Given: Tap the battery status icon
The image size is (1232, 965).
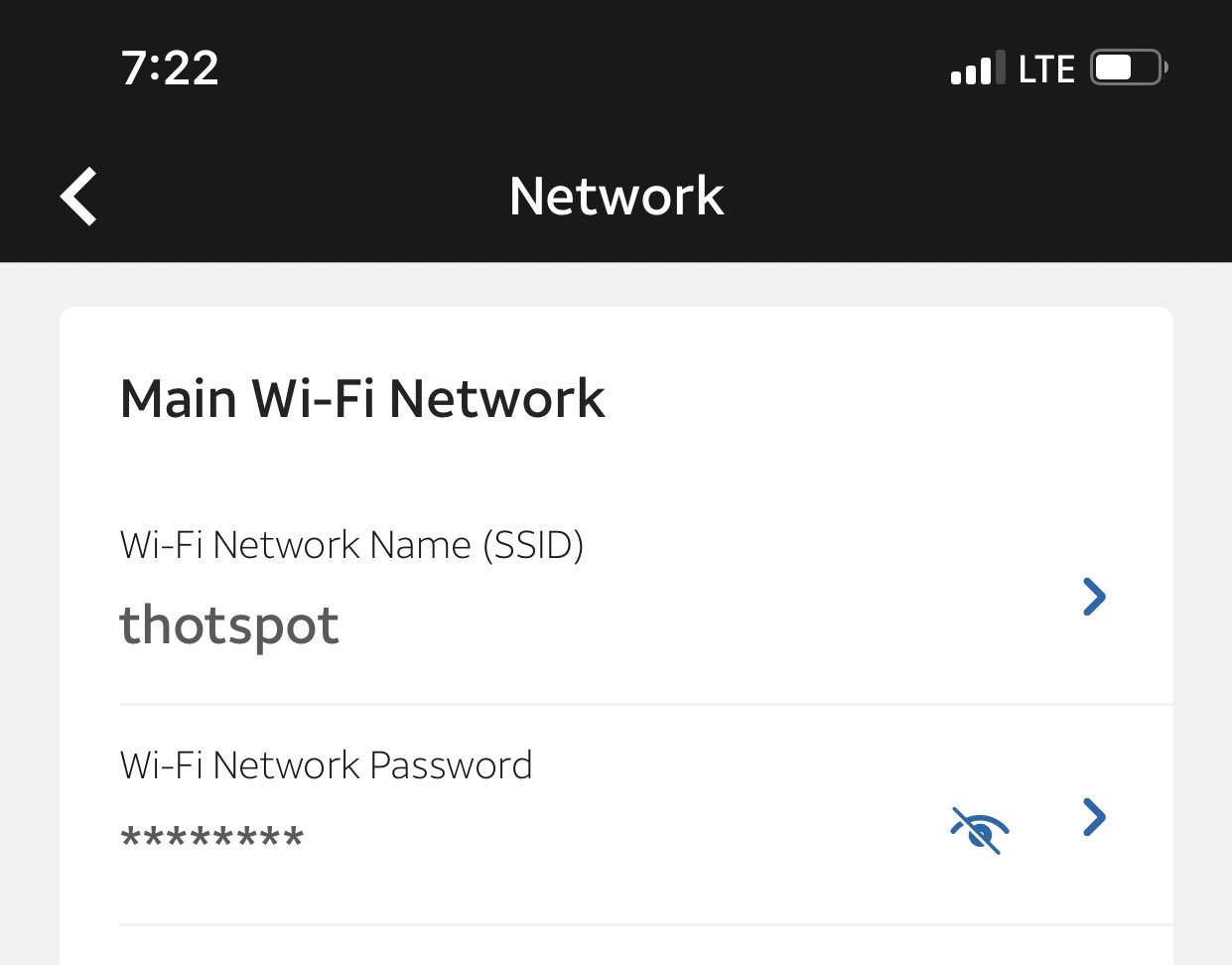Looking at the screenshot, I should tap(1130, 68).
